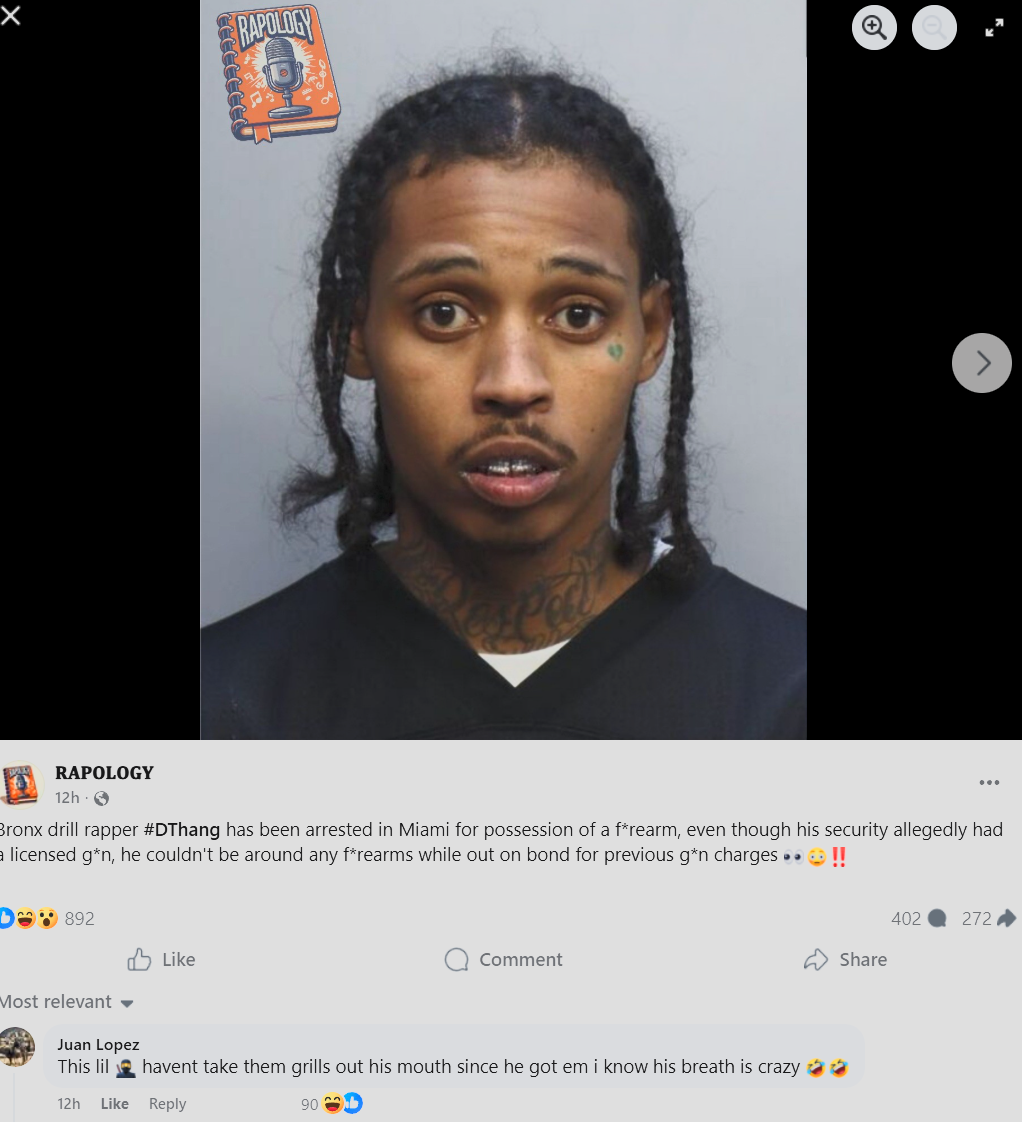View reactions on Juan Lopez's comment

[x=331, y=1103]
